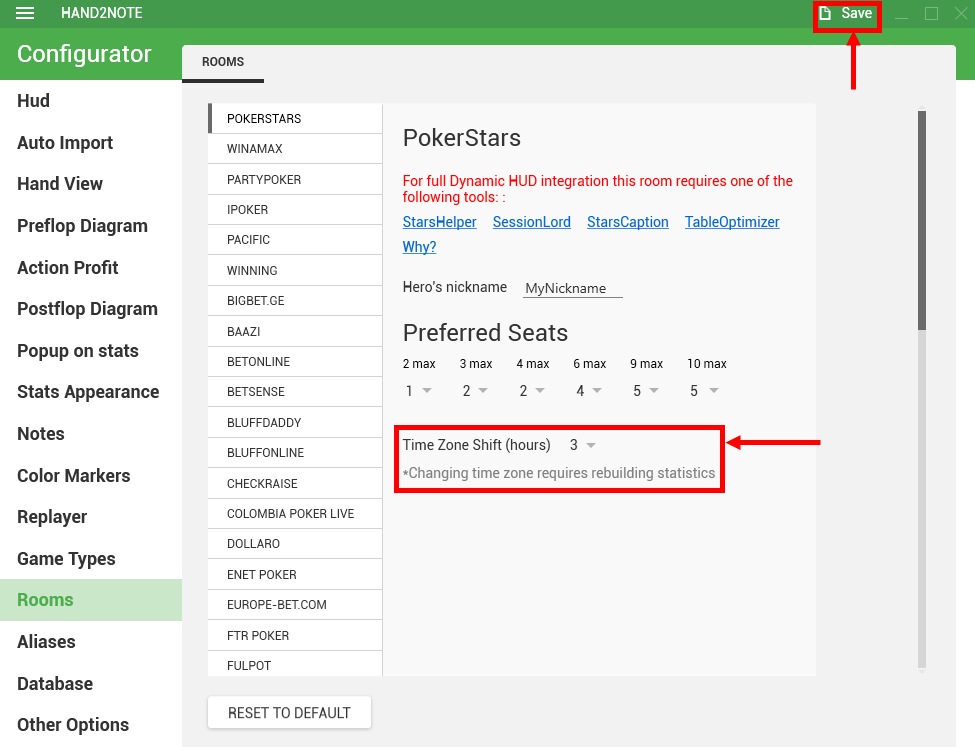This screenshot has height=747, width=975.
Task: Select COLOMBIA POKER LIVE room
Action: point(295,514)
